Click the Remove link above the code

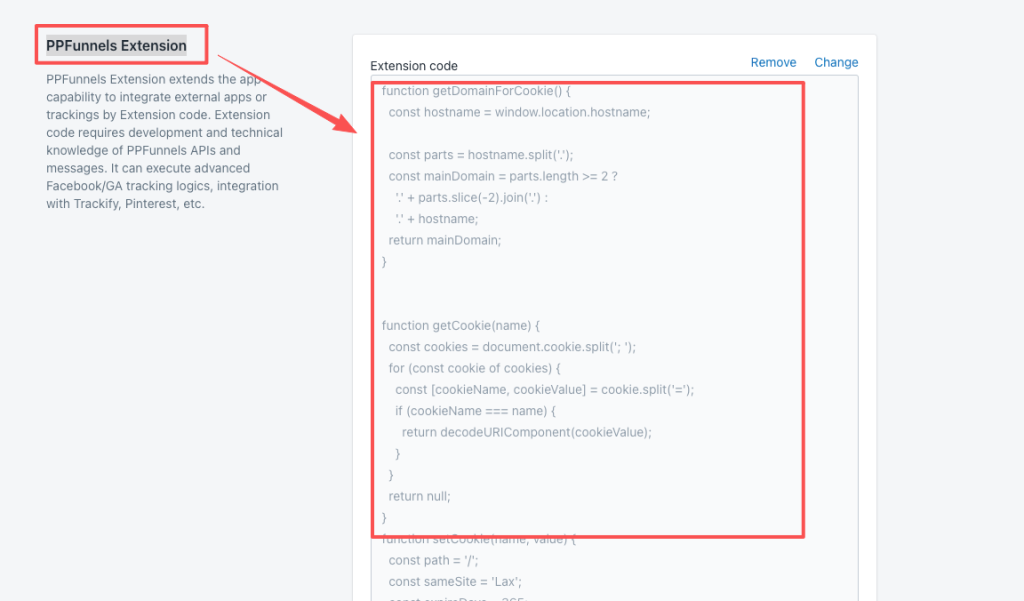pos(773,62)
